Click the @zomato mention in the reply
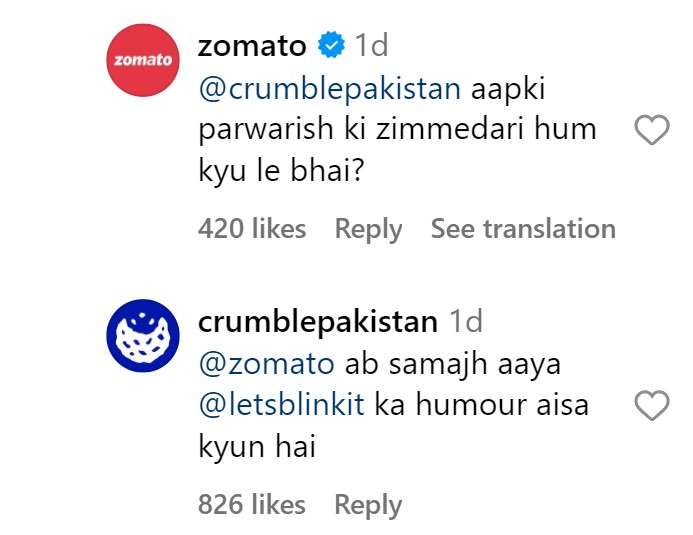693x535 pixels. click(x=267, y=365)
